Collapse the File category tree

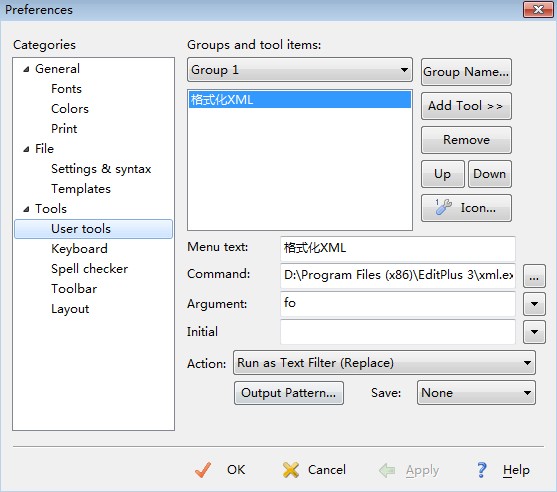[26, 149]
